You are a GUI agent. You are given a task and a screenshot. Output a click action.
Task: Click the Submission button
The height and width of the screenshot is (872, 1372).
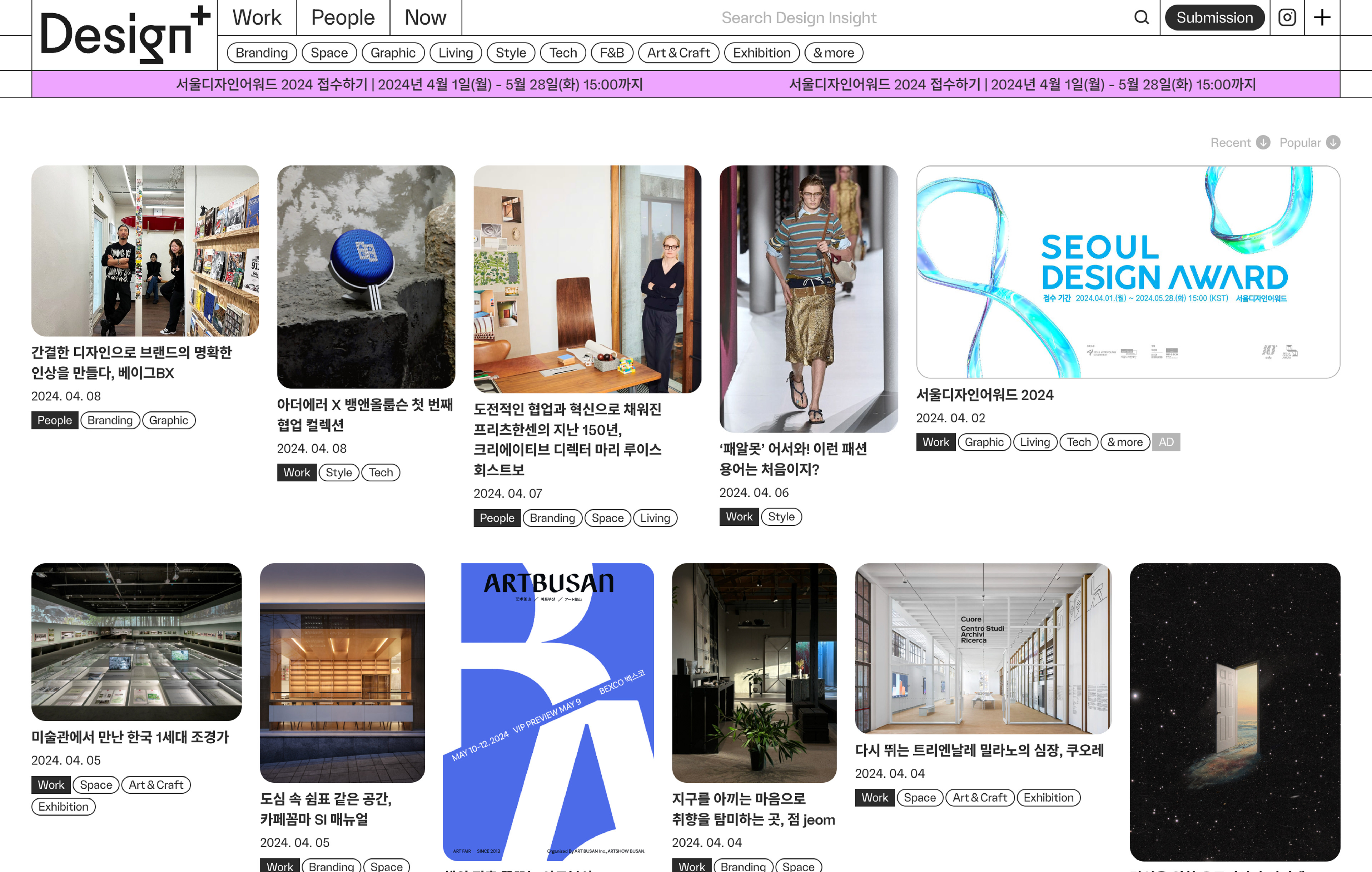point(1215,18)
